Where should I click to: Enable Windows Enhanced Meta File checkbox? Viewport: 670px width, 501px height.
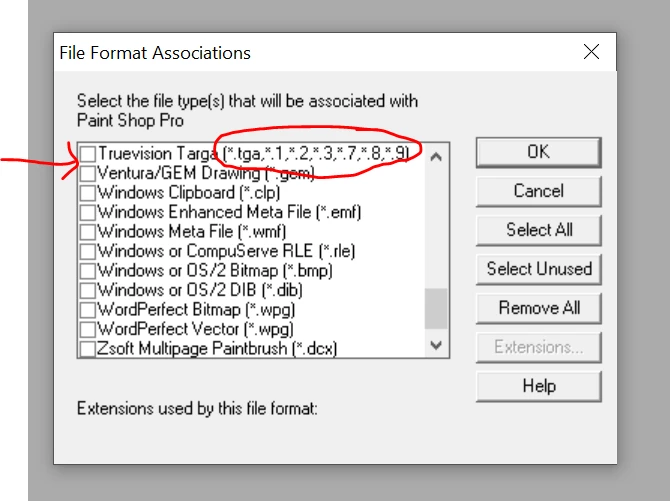coord(88,212)
